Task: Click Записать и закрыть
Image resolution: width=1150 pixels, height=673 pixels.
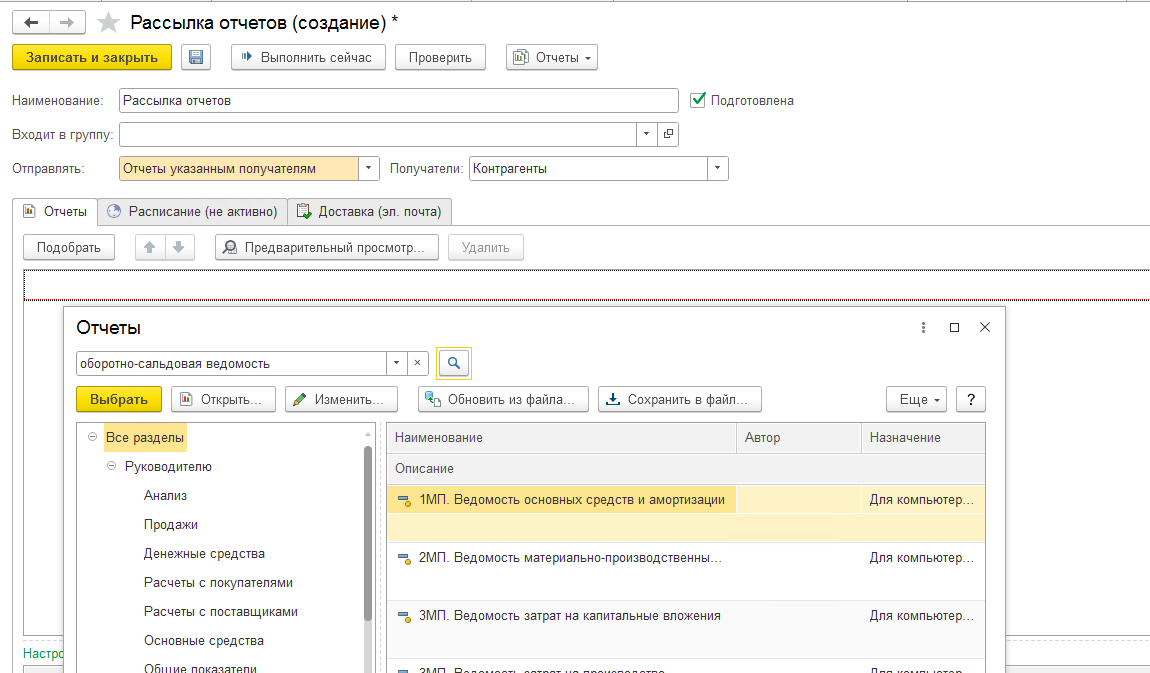Action: pos(92,57)
